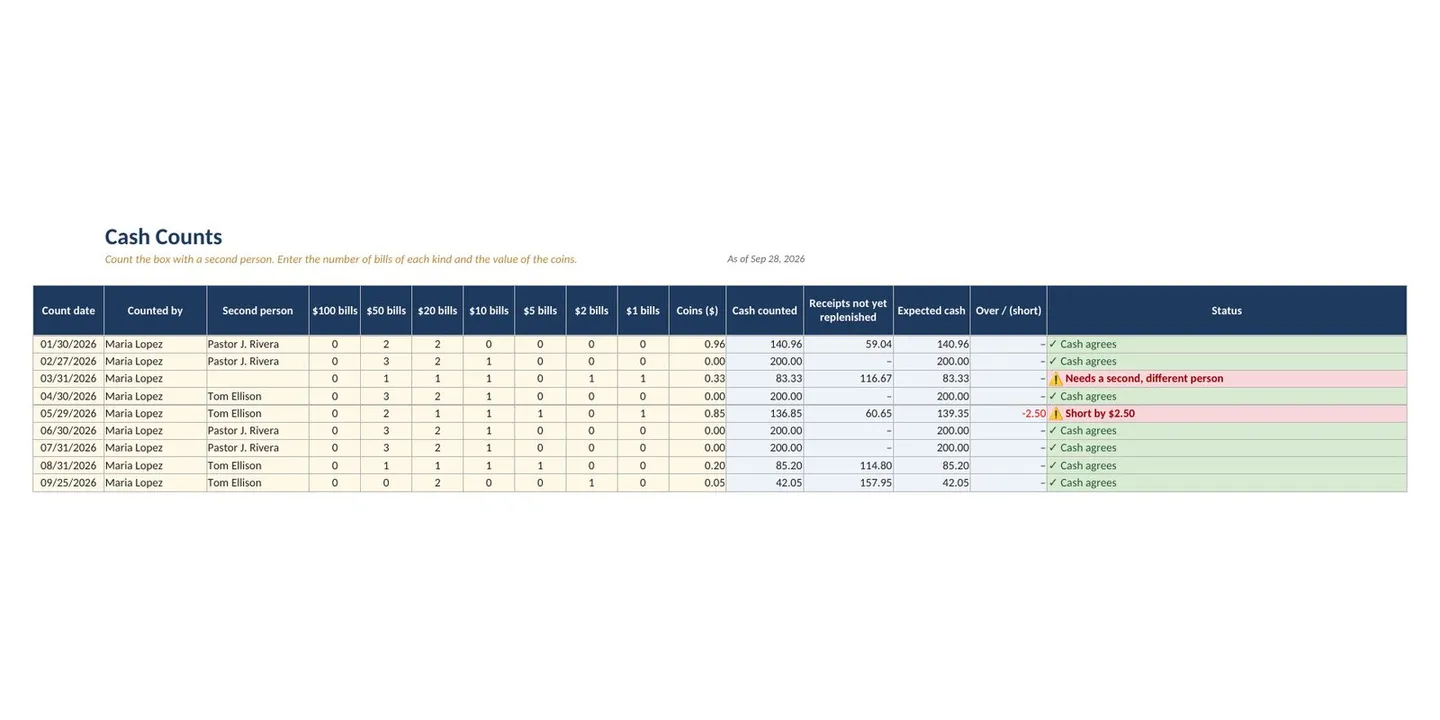
Task: Select the "Expected cash" column header
Action: tap(931, 311)
